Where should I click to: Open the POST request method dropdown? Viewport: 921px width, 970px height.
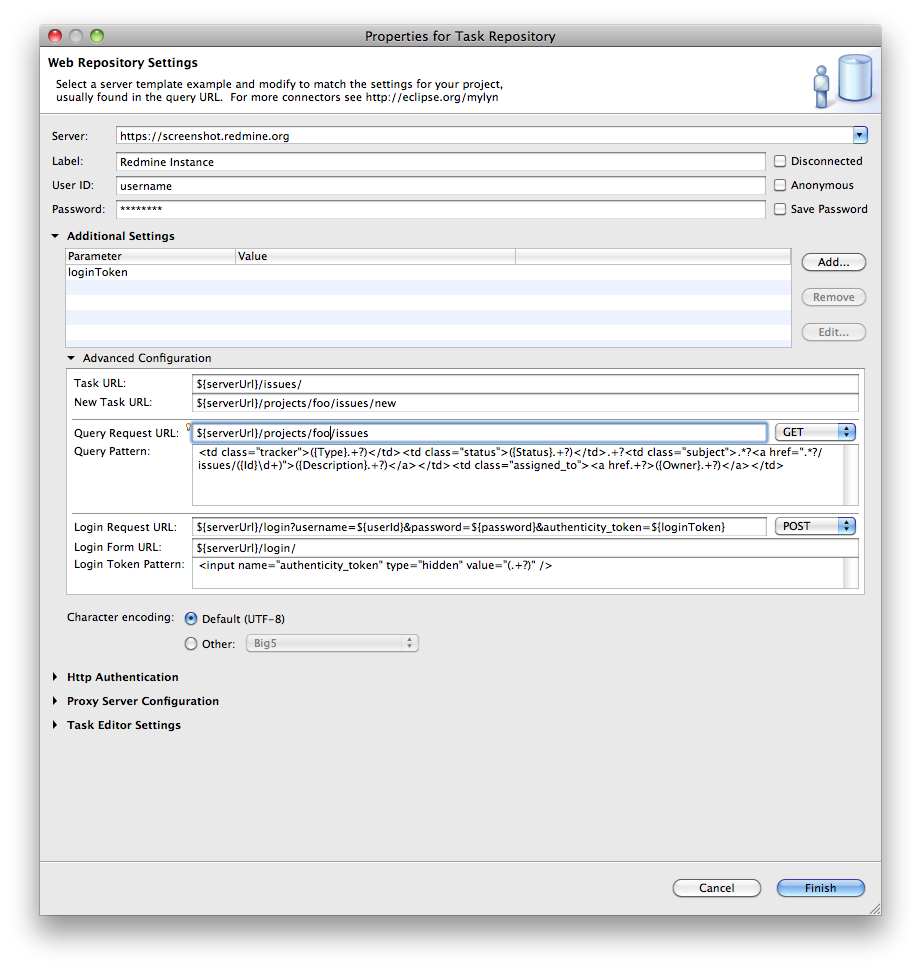[815, 526]
